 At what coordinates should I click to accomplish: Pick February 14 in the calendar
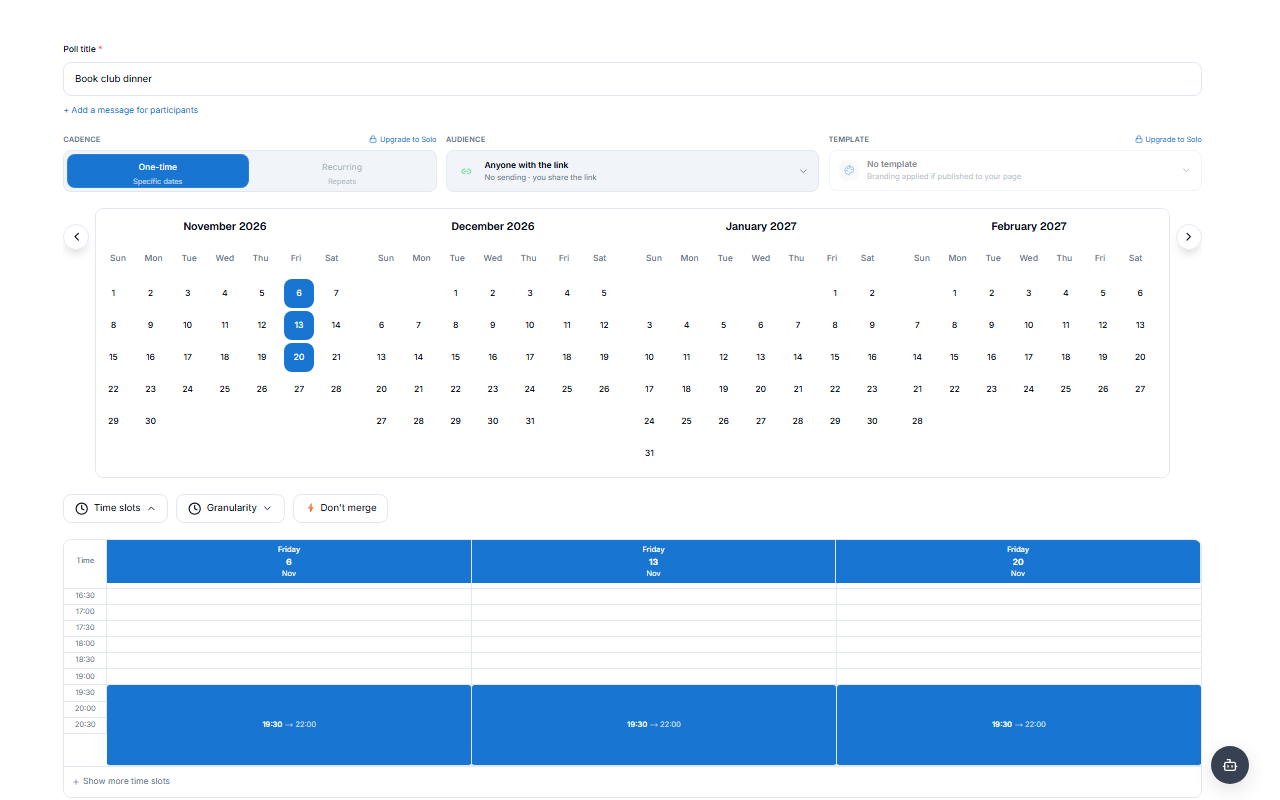point(917,357)
